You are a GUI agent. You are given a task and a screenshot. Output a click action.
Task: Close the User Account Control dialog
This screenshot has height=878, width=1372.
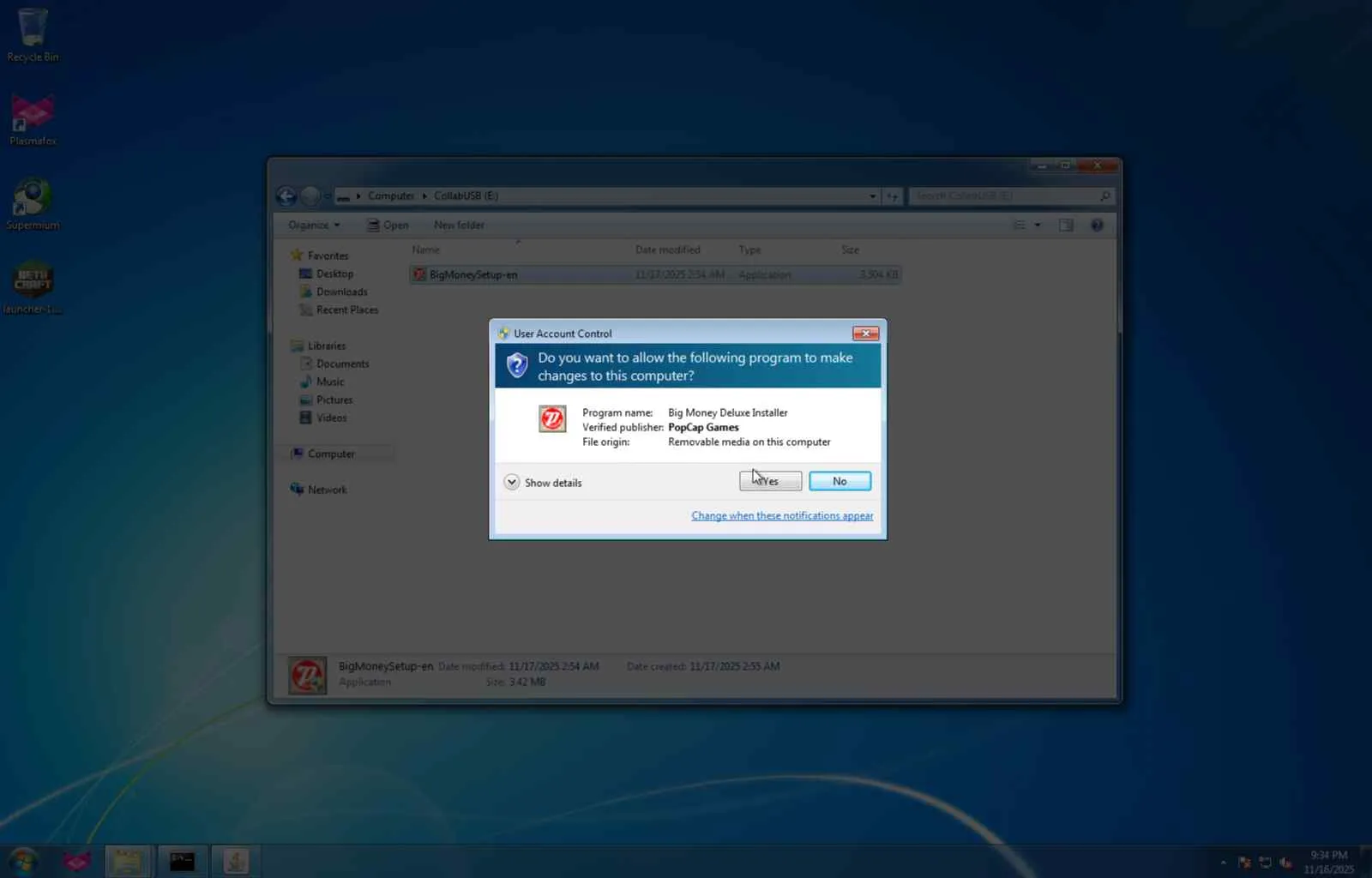point(865,334)
